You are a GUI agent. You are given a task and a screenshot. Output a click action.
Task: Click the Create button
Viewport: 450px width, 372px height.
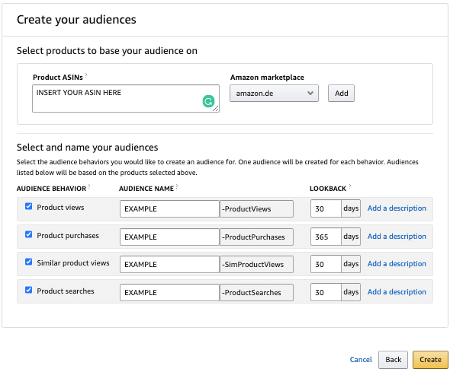click(430, 360)
